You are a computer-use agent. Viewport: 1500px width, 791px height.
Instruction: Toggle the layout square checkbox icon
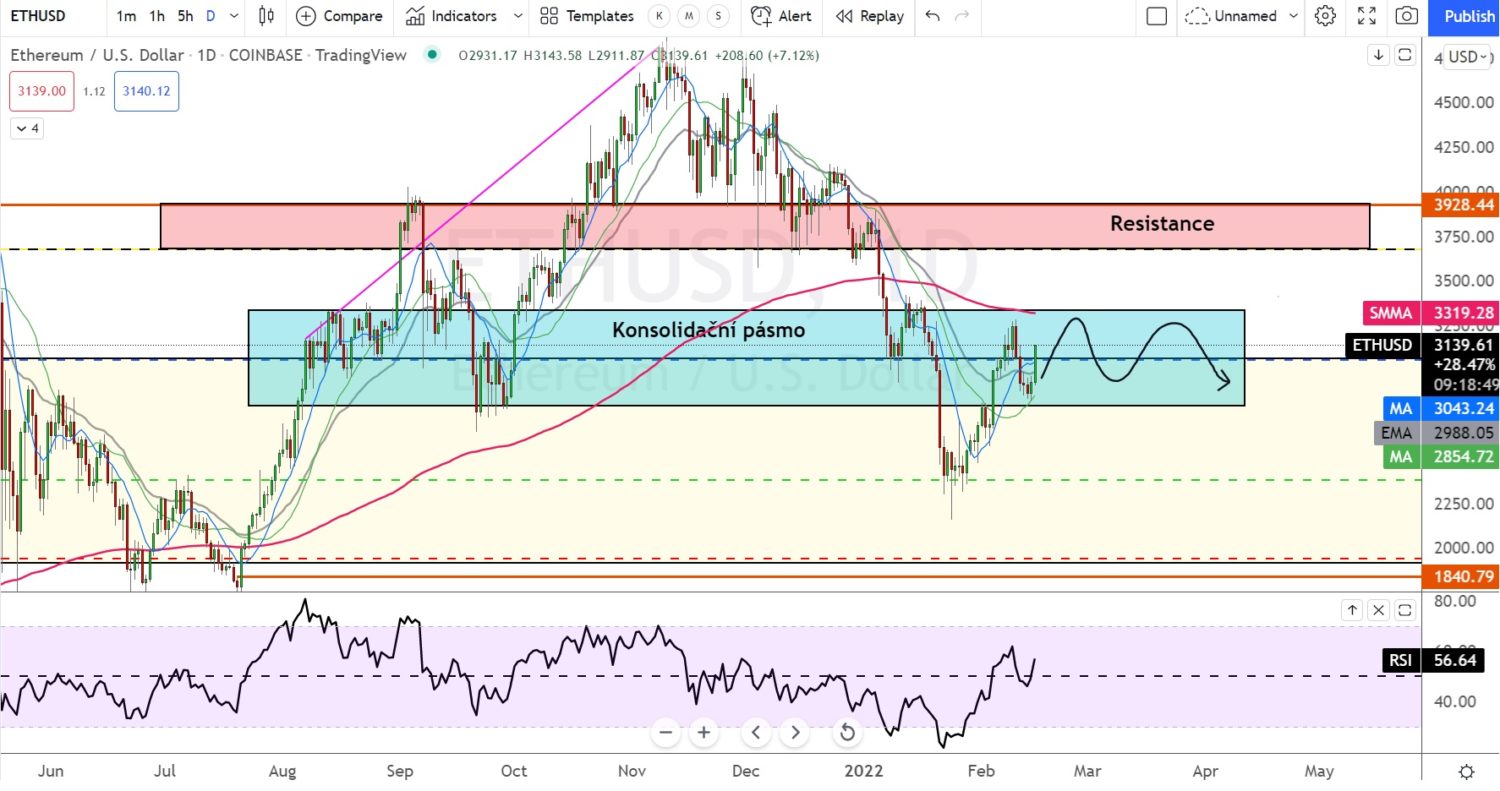pyautogui.click(x=1157, y=16)
